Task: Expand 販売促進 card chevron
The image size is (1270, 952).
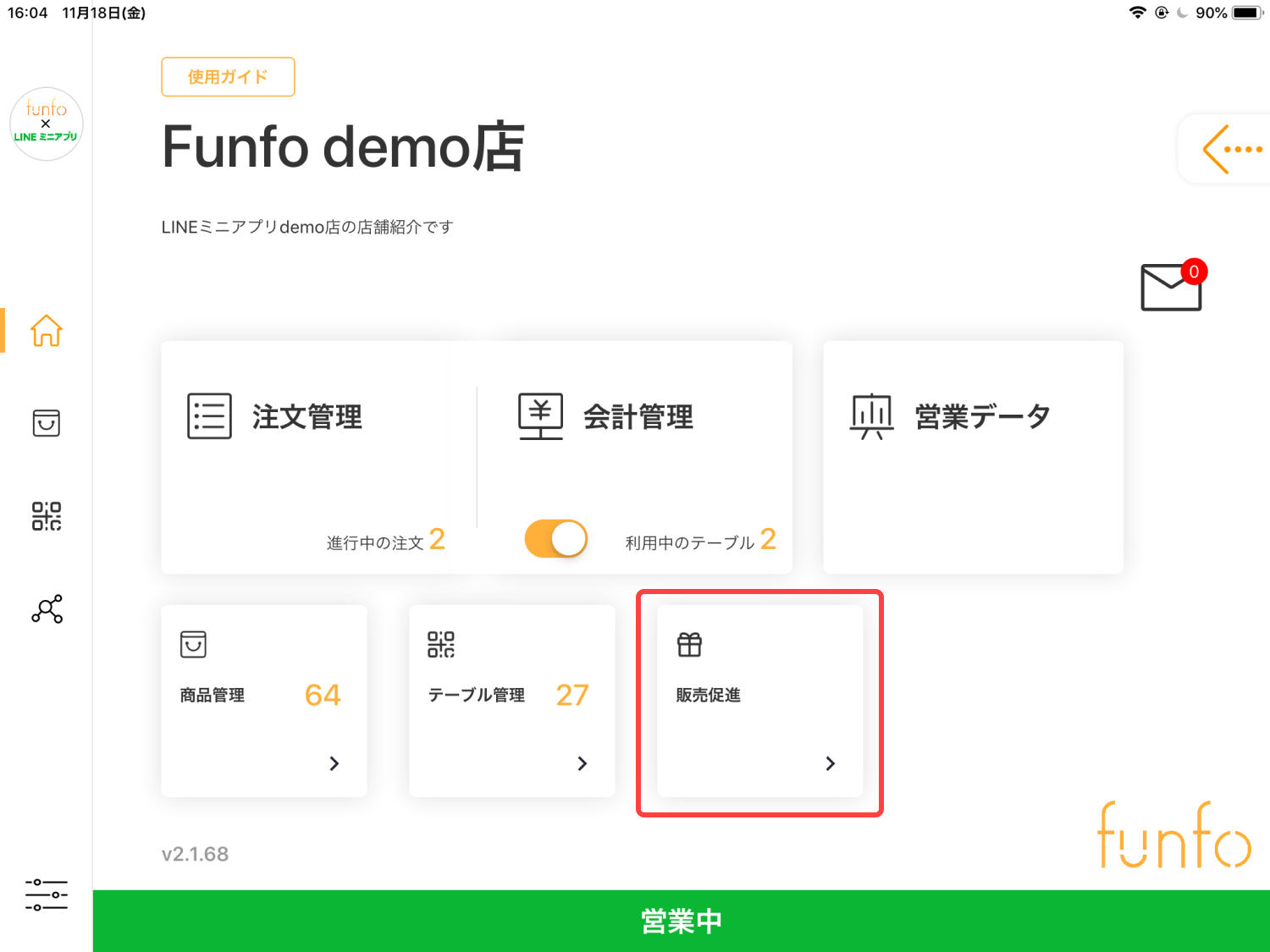Action: (831, 763)
